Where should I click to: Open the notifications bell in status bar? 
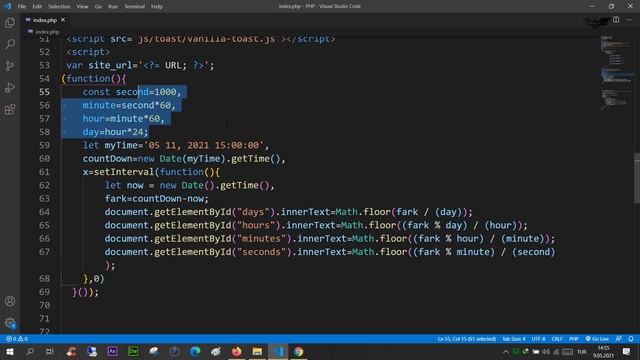(631, 339)
